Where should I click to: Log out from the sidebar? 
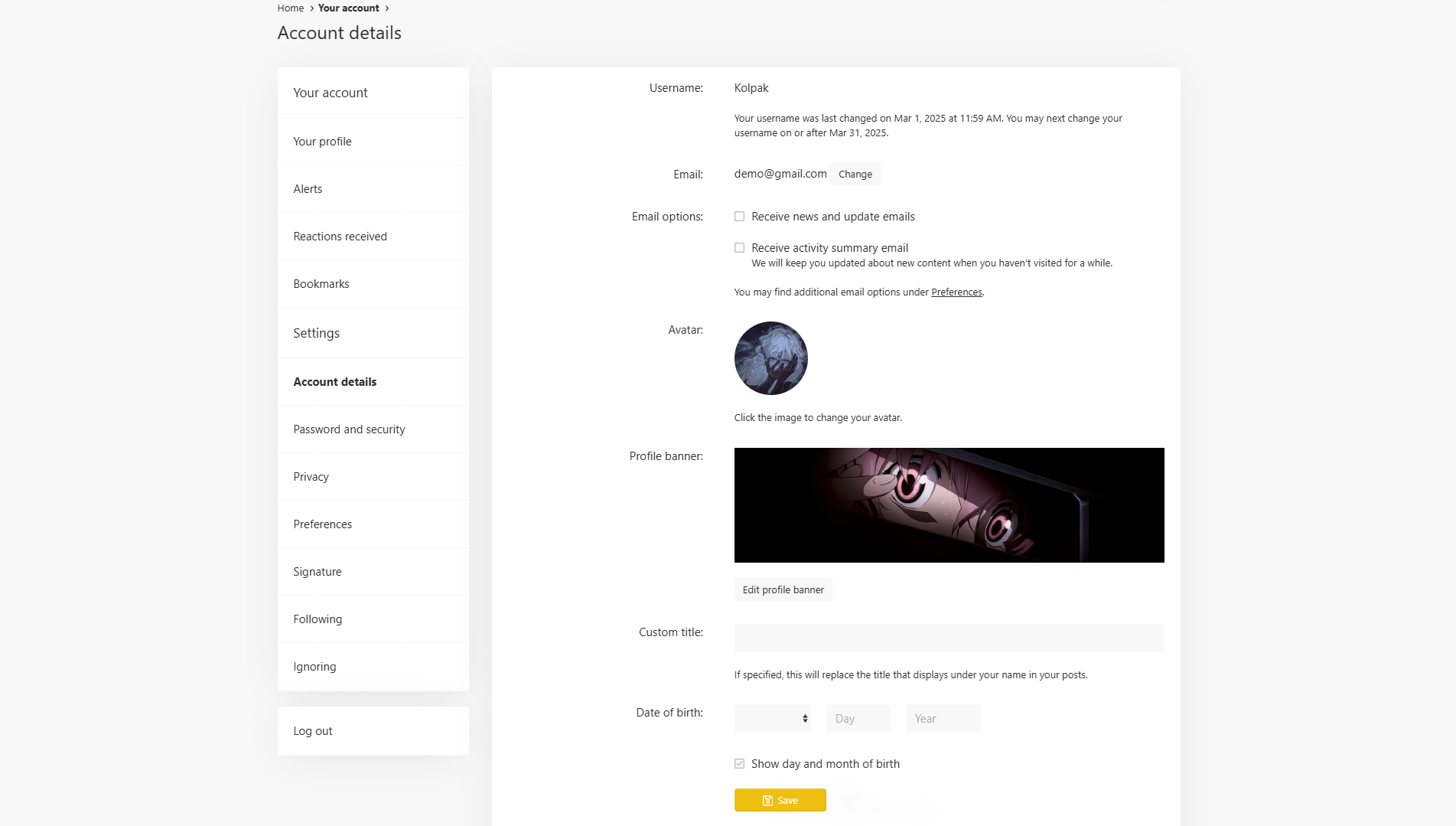pyautogui.click(x=312, y=731)
